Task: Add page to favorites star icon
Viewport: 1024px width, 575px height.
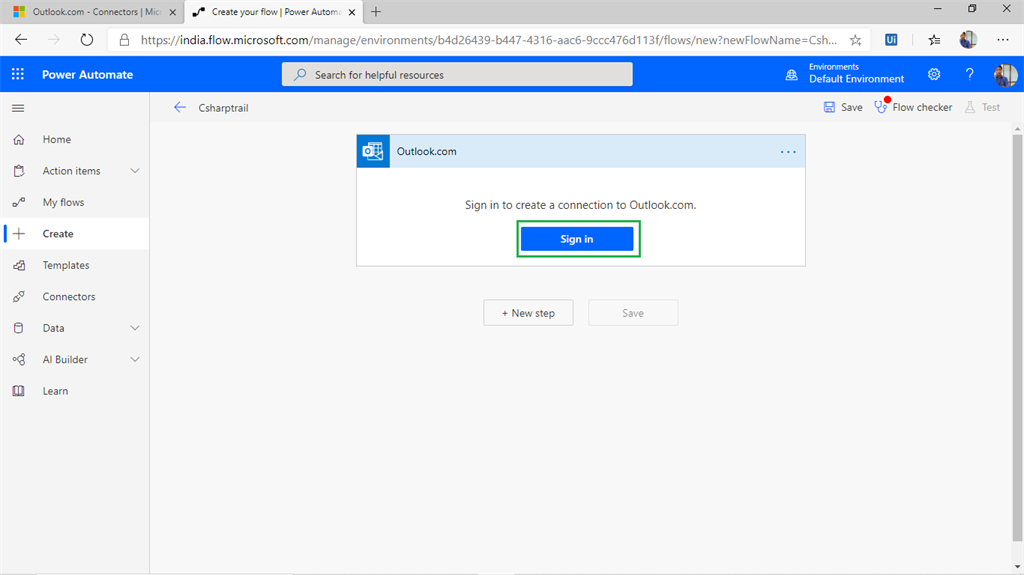Action: [855, 40]
